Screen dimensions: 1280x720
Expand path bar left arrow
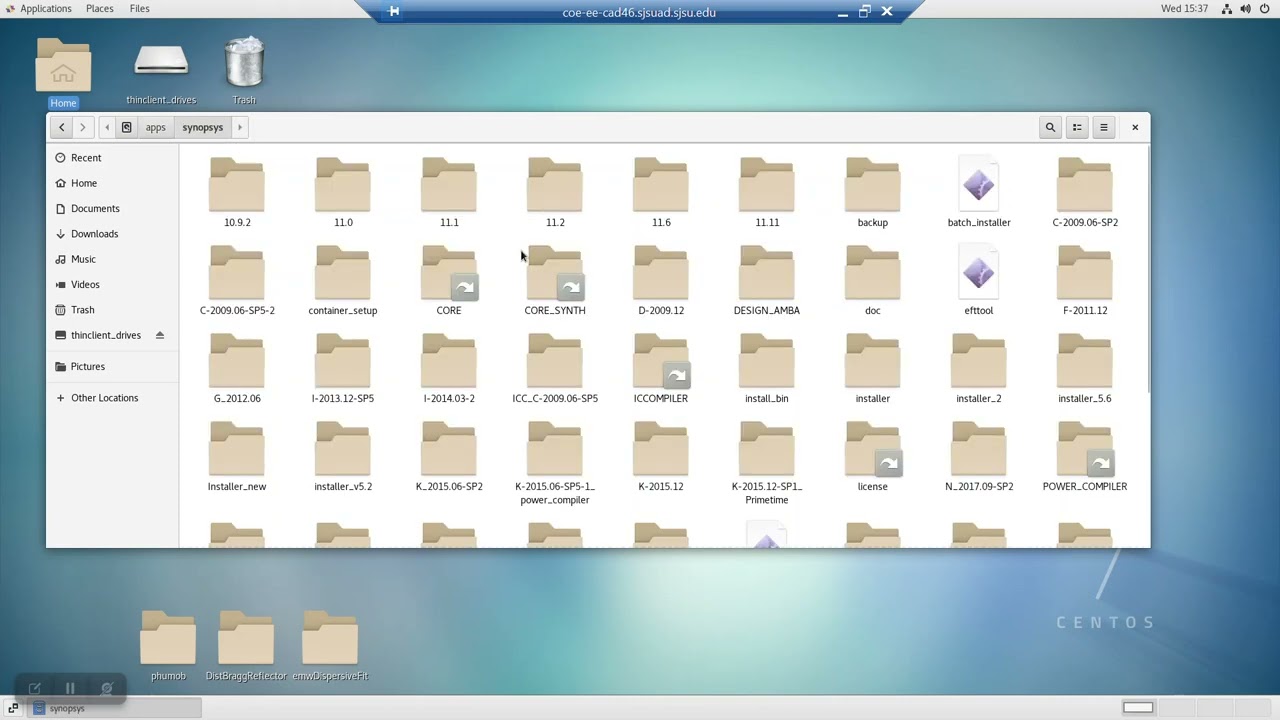(x=107, y=127)
